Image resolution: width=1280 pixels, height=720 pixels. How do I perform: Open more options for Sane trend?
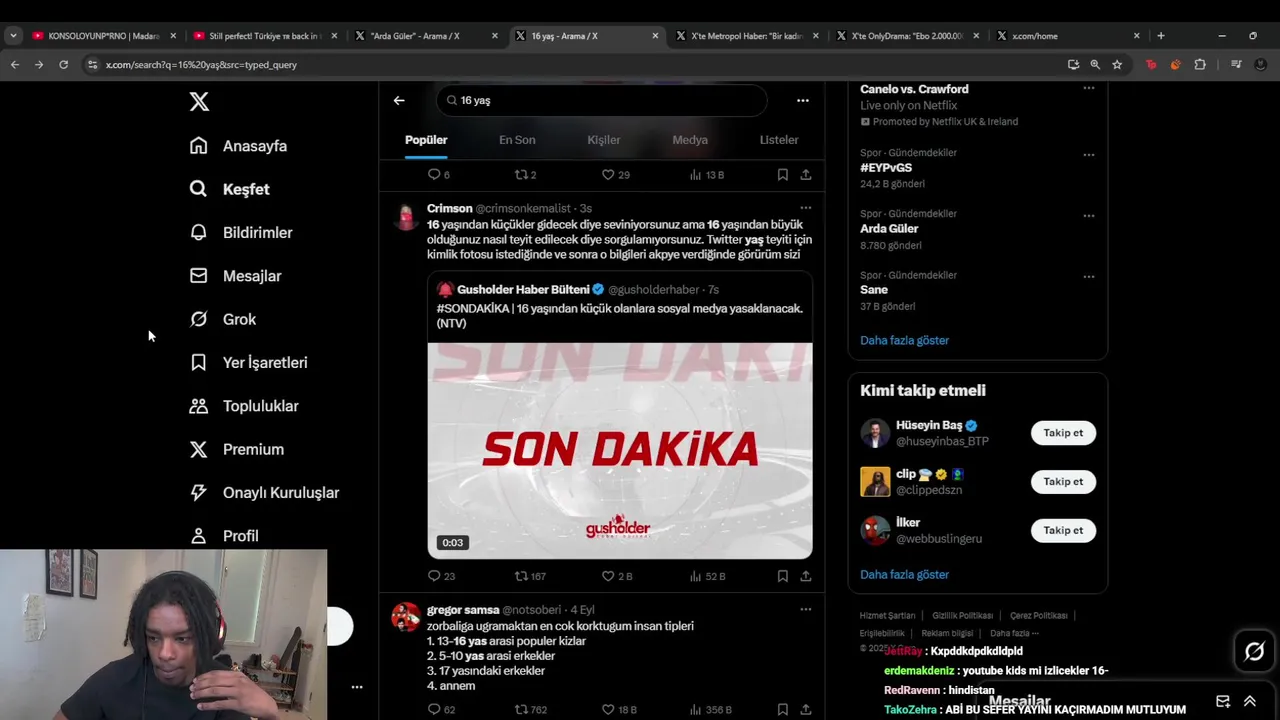pos(1088,277)
